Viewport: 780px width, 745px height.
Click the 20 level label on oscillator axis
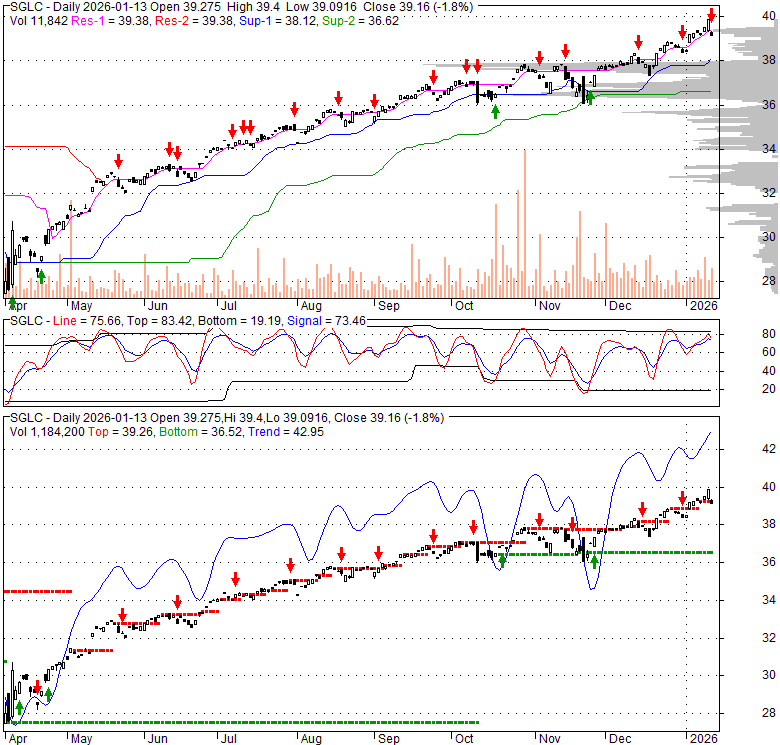tap(769, 389)
